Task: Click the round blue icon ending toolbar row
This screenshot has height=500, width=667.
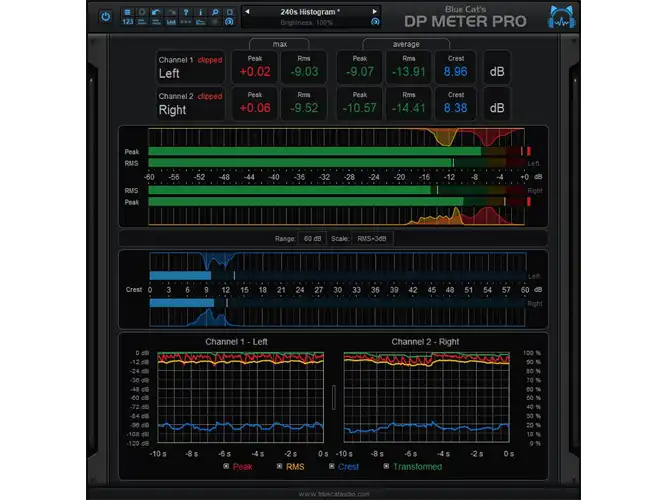Action: coord(230,22)
